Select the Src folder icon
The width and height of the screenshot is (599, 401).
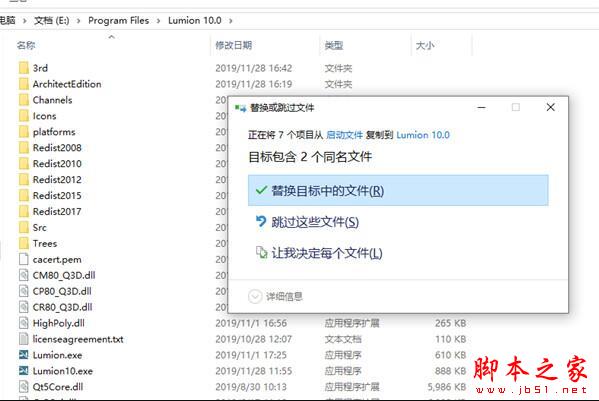24,227
